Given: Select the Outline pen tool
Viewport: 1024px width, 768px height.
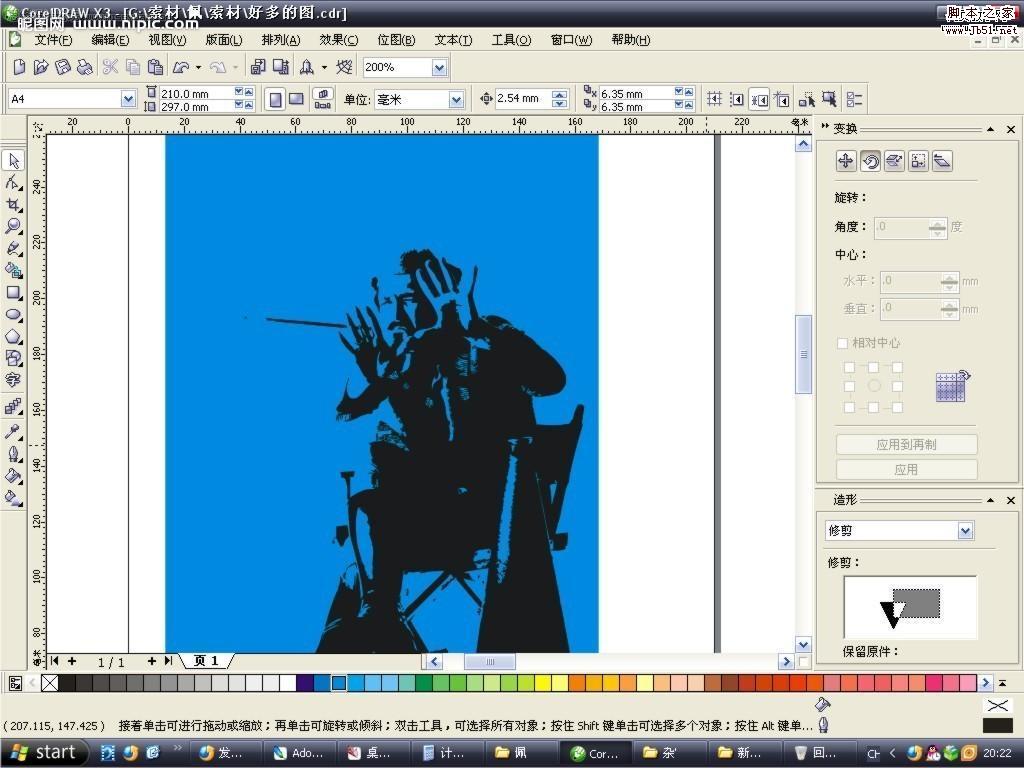Looking at the screenshot, I should [14, 454].
